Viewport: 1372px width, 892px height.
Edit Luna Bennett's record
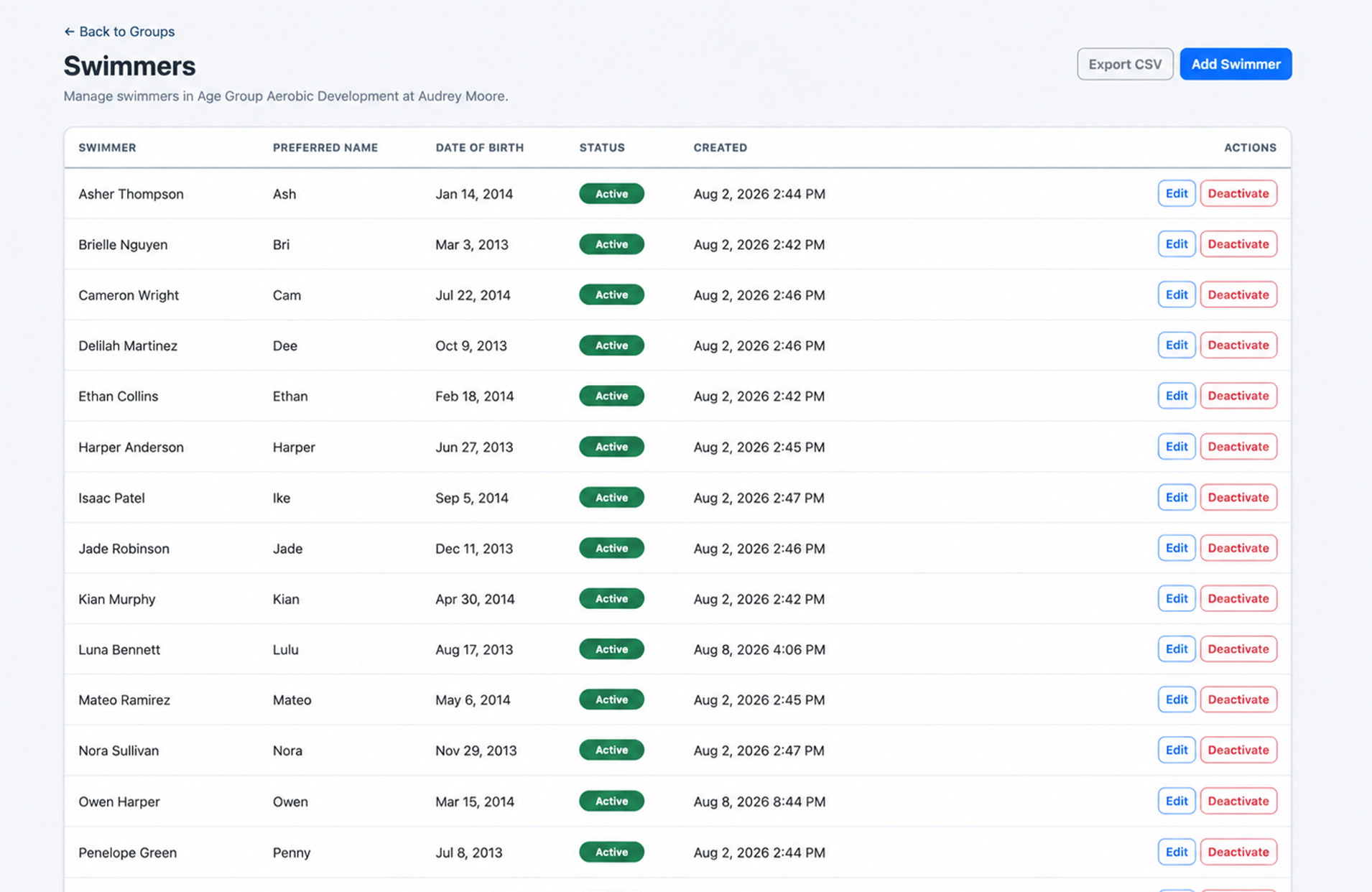[x=1177, y=649]
